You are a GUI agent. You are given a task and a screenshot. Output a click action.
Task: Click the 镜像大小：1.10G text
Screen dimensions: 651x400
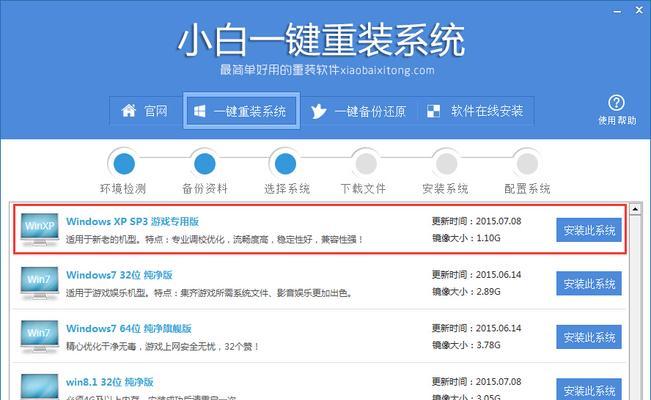click(466, 238)
